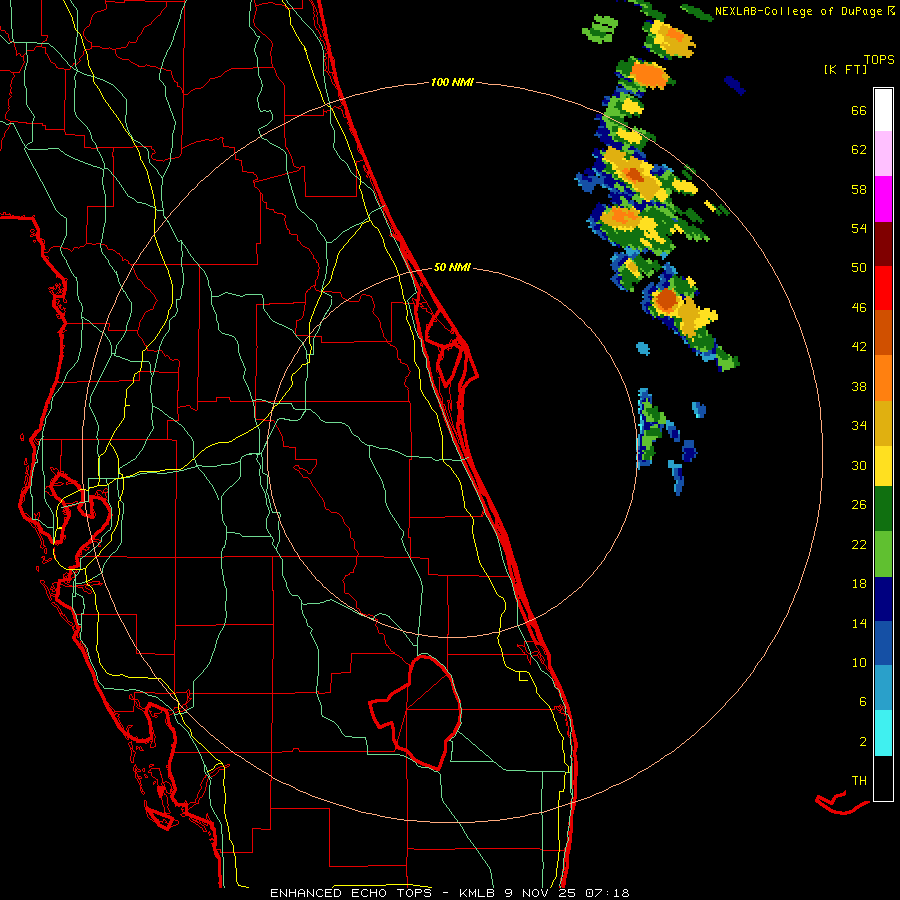Click the "62" scale label
Viewport: 900px width, 900px height.
(x=859, y=150)
